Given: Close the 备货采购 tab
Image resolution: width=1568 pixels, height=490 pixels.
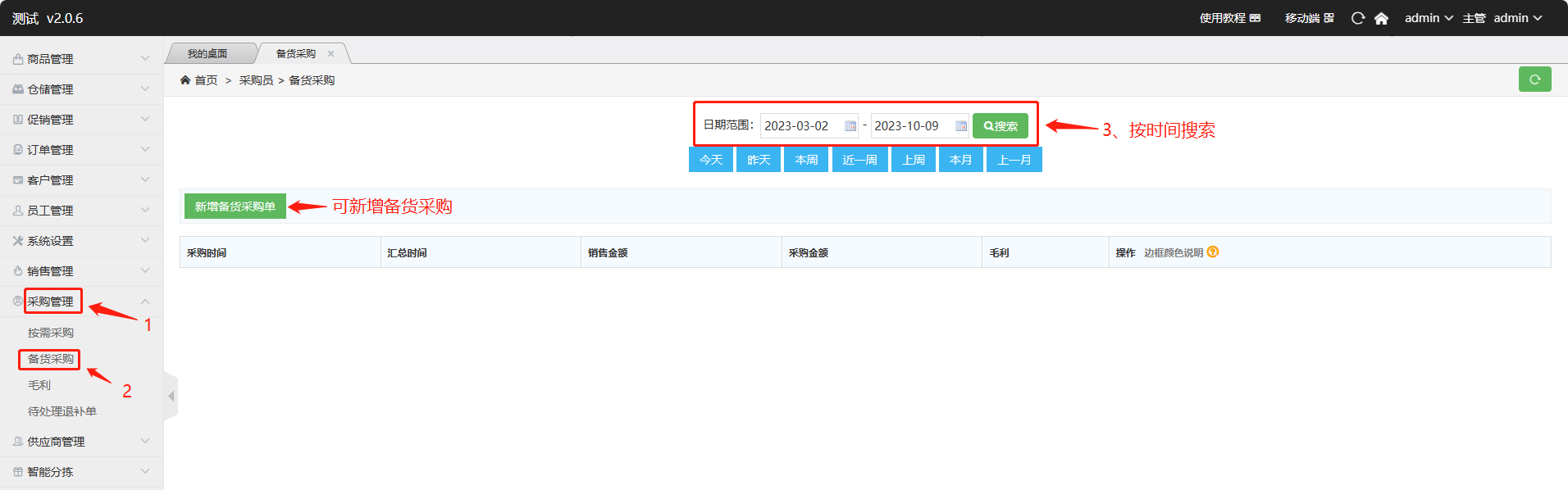Looking at the screenshot, I should [x=331, y=54].
